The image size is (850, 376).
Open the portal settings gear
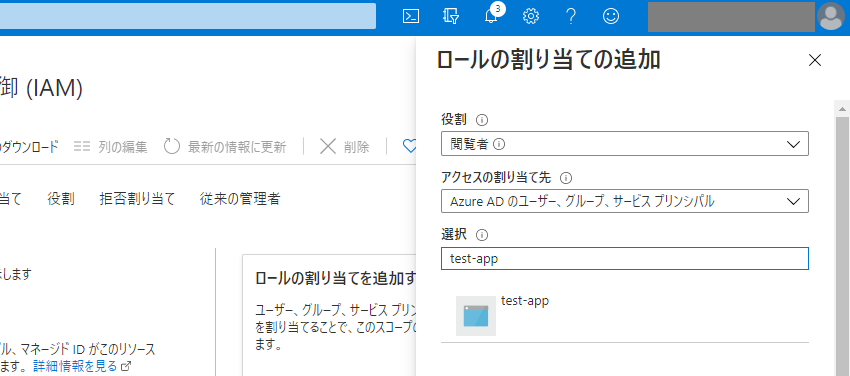pyautogui.click(x=531, y=17)
